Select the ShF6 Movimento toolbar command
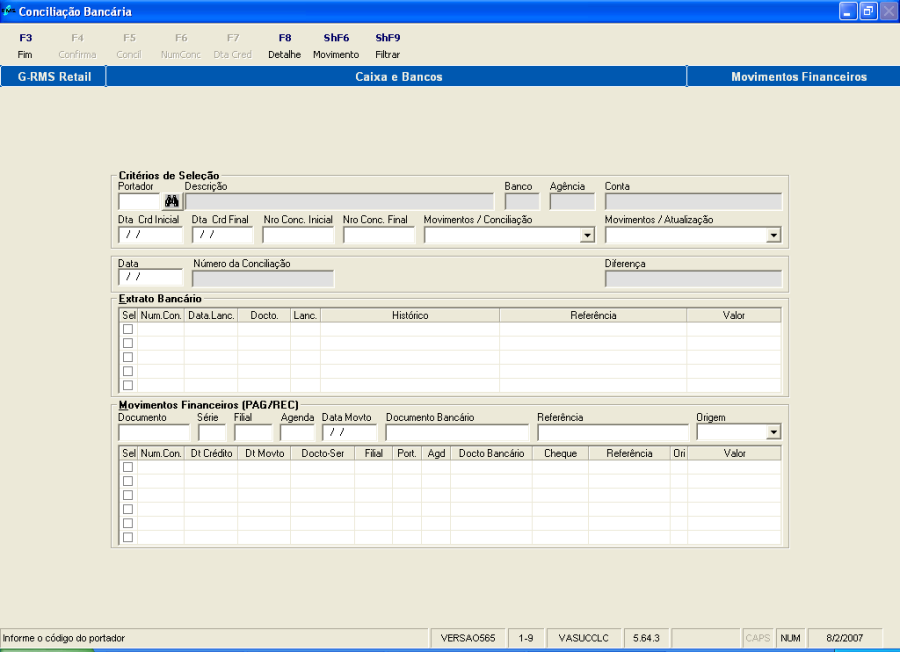 coord(335,44)
